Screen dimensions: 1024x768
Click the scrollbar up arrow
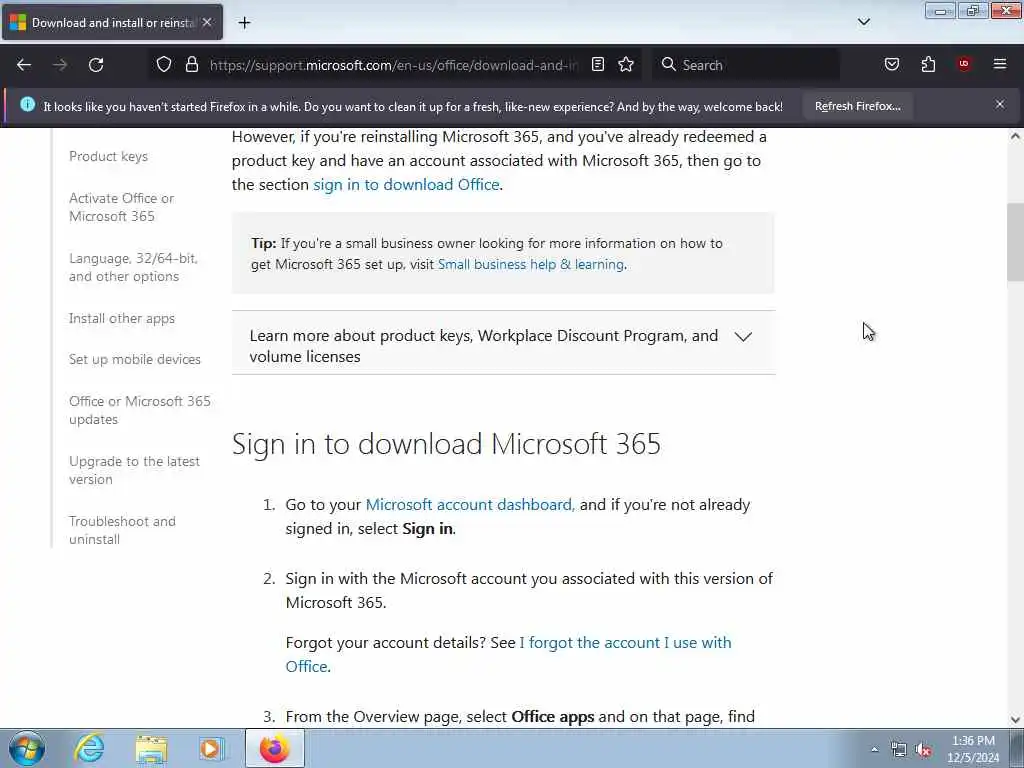click(1015, 136)
